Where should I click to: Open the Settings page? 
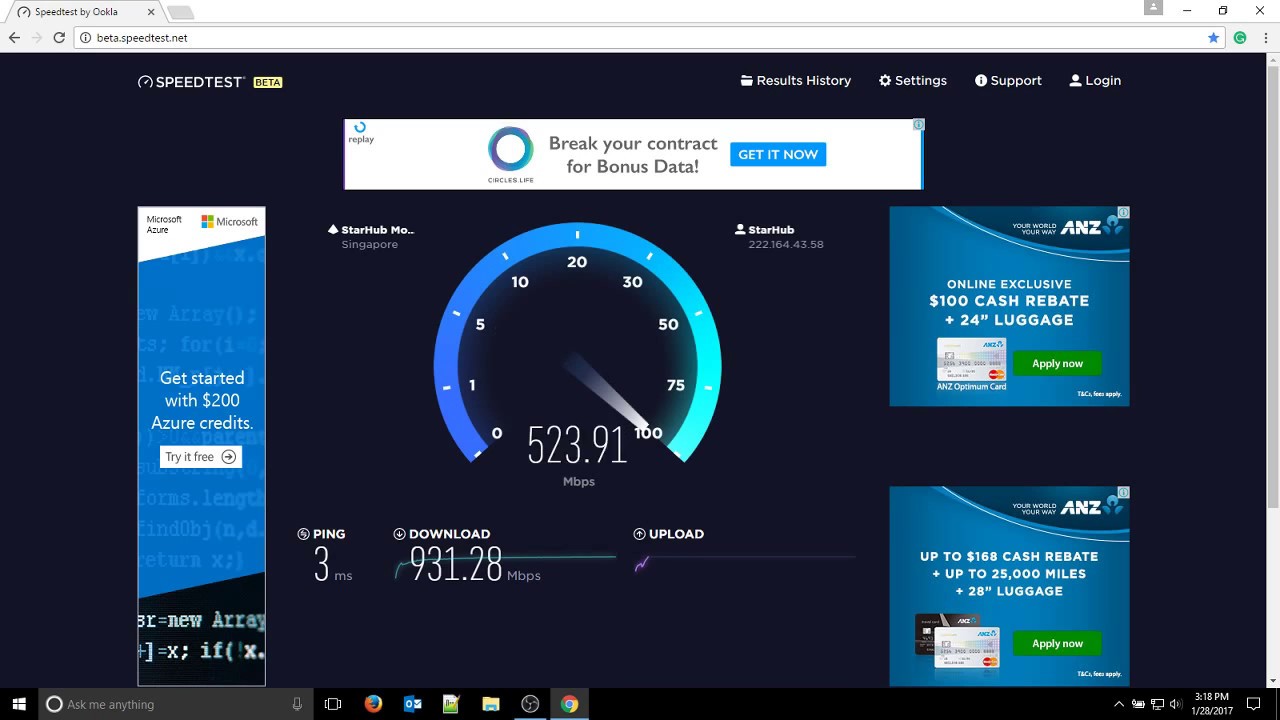pos(913,81)
